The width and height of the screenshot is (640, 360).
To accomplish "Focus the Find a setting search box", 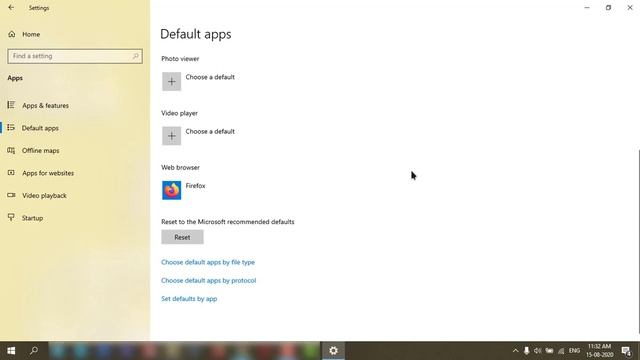I will tap(75, 56).
